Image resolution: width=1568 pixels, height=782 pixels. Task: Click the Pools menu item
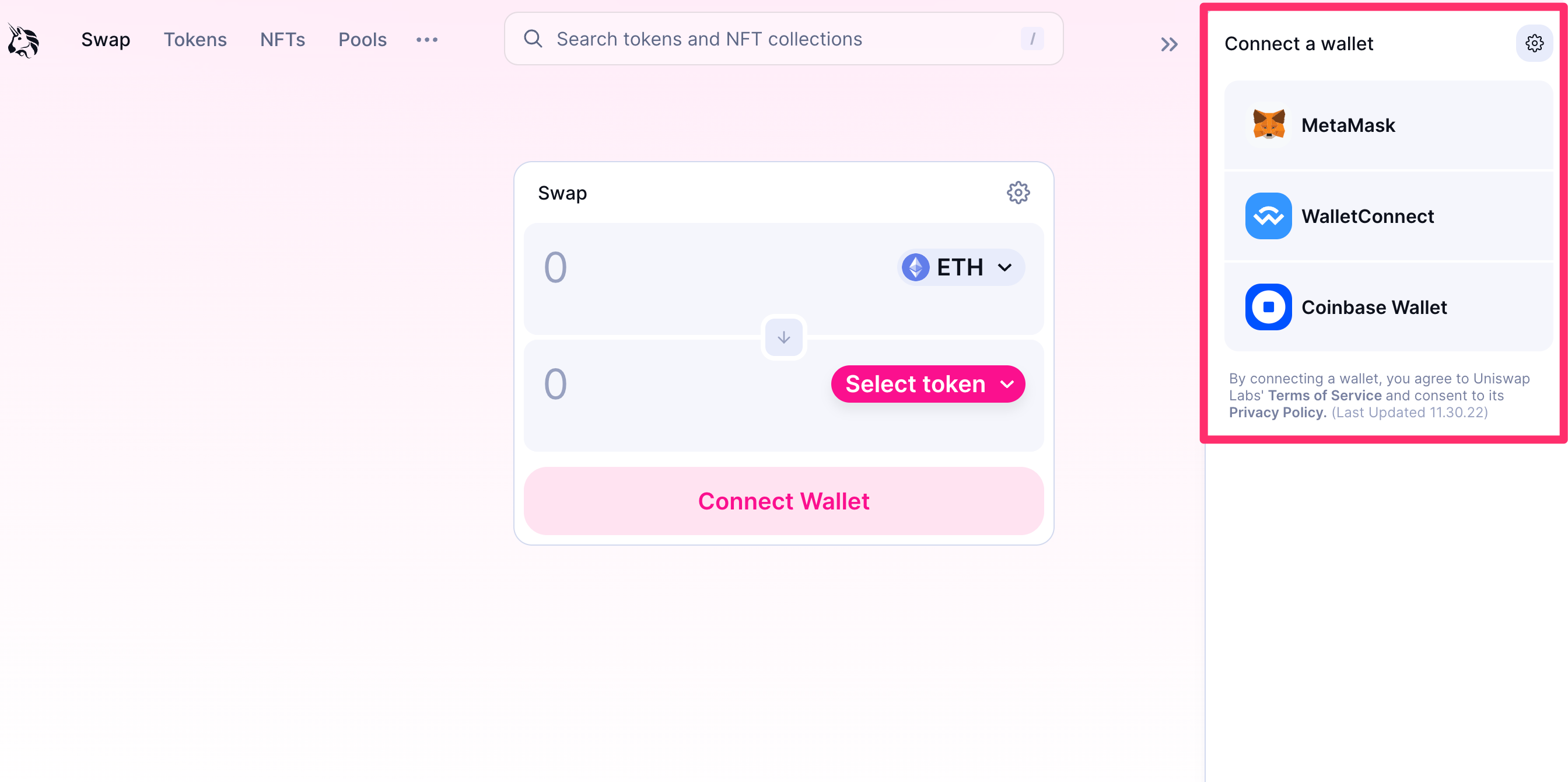coord(362,40)
